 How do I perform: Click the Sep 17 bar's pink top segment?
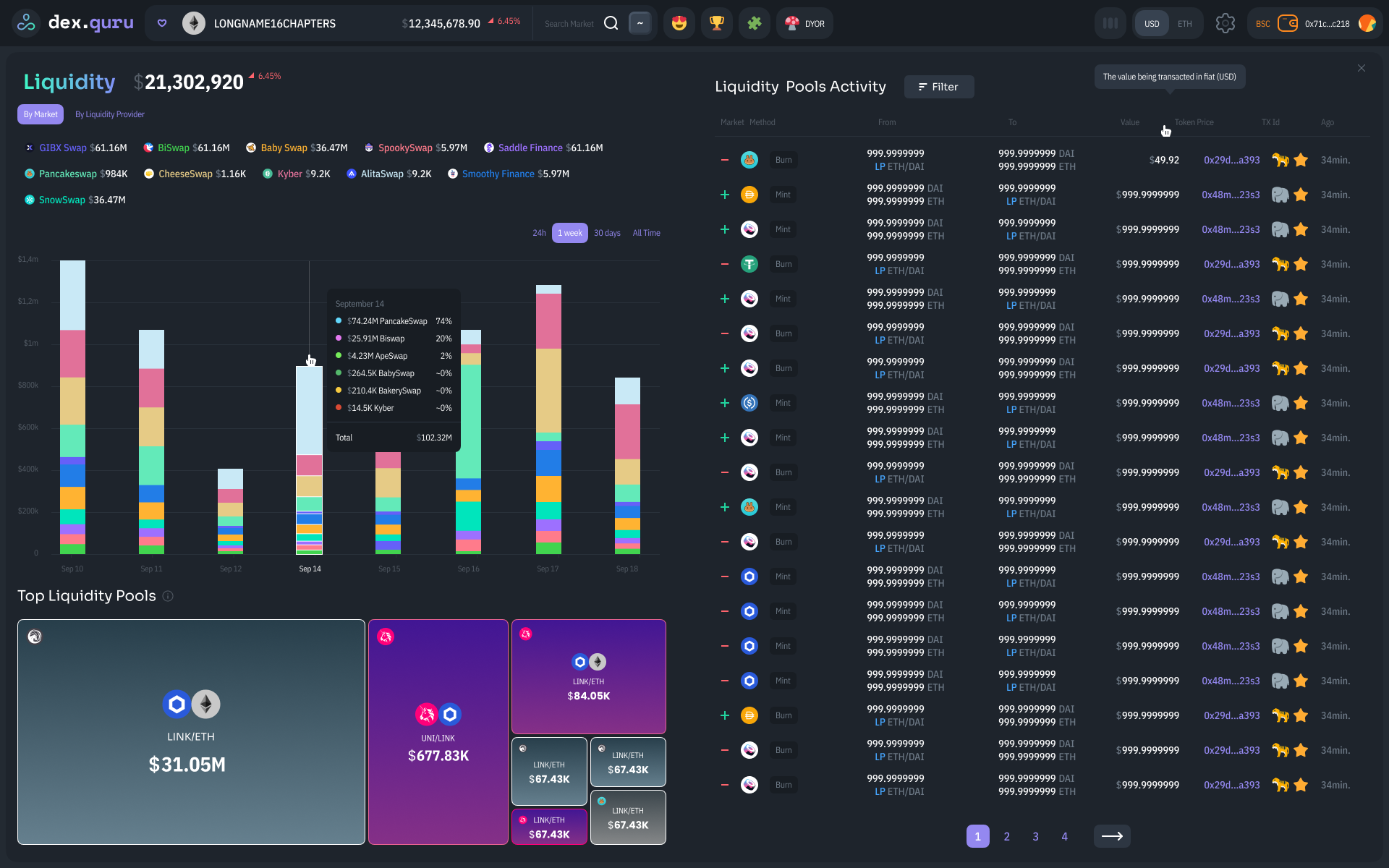pos(548,321)
